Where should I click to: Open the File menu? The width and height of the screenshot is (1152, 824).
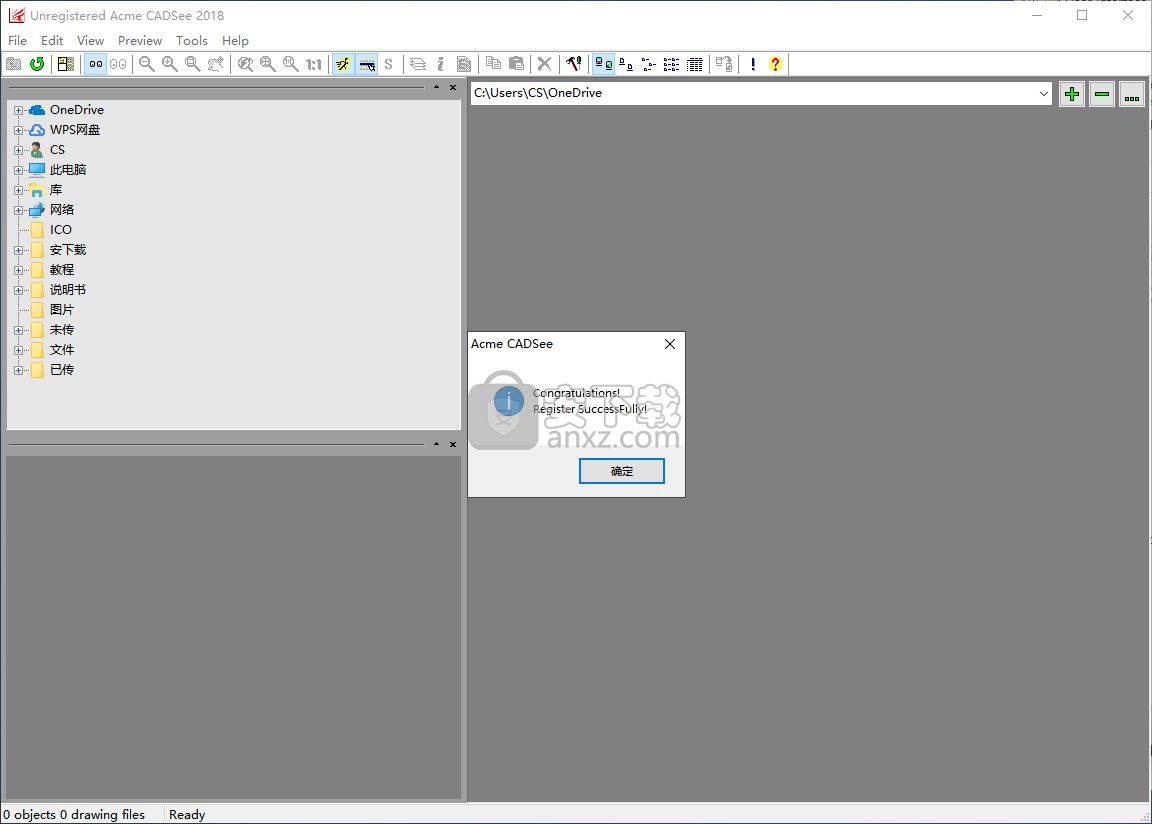click(x=18, y=40)
